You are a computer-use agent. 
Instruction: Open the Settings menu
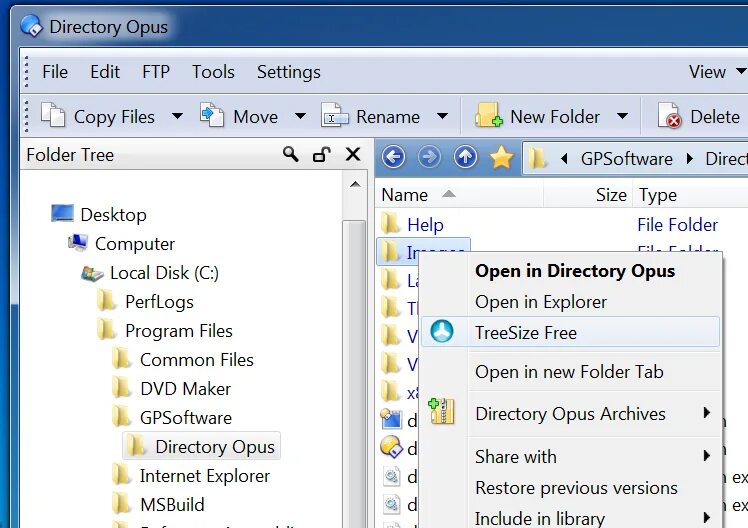289,72
